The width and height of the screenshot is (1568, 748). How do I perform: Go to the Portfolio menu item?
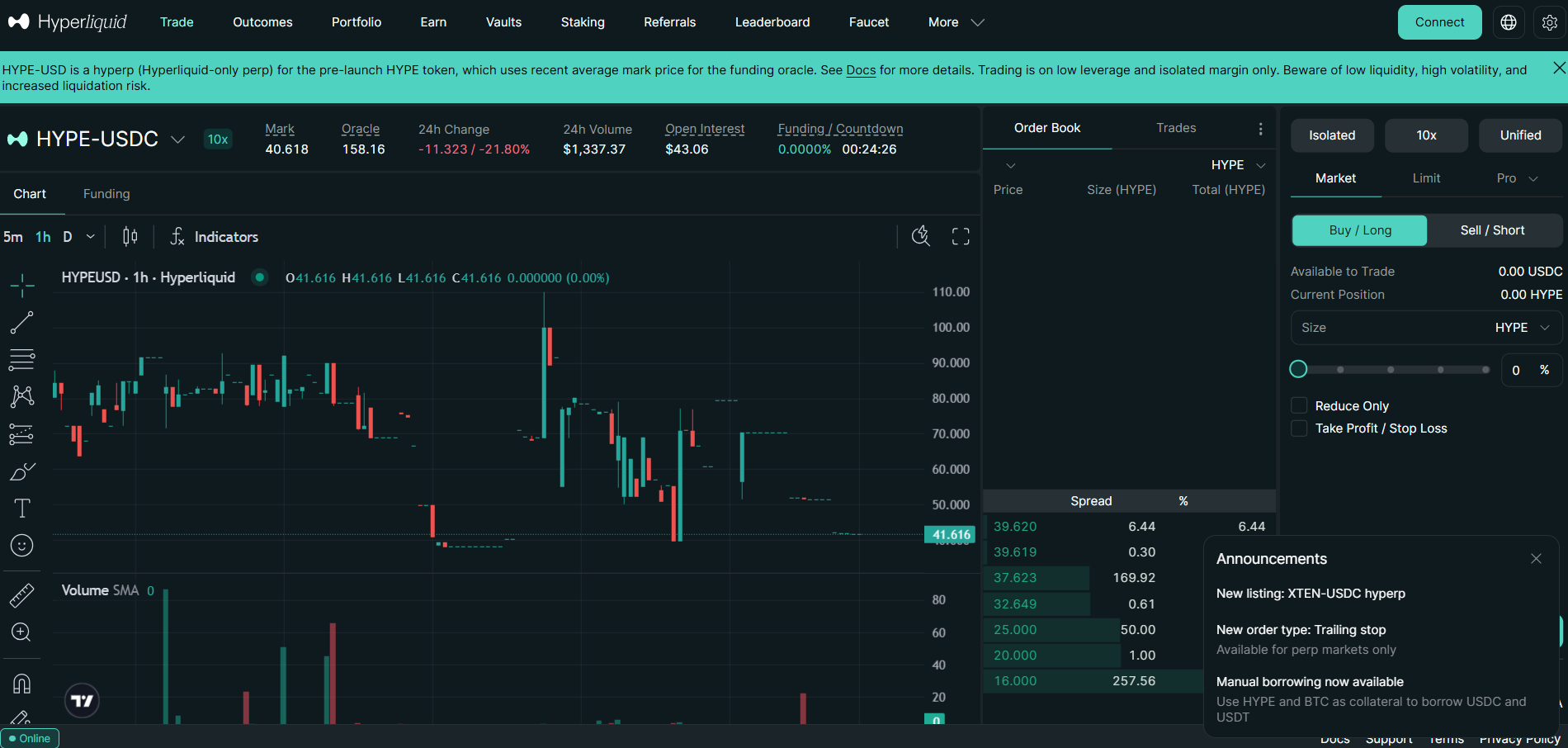357,22
